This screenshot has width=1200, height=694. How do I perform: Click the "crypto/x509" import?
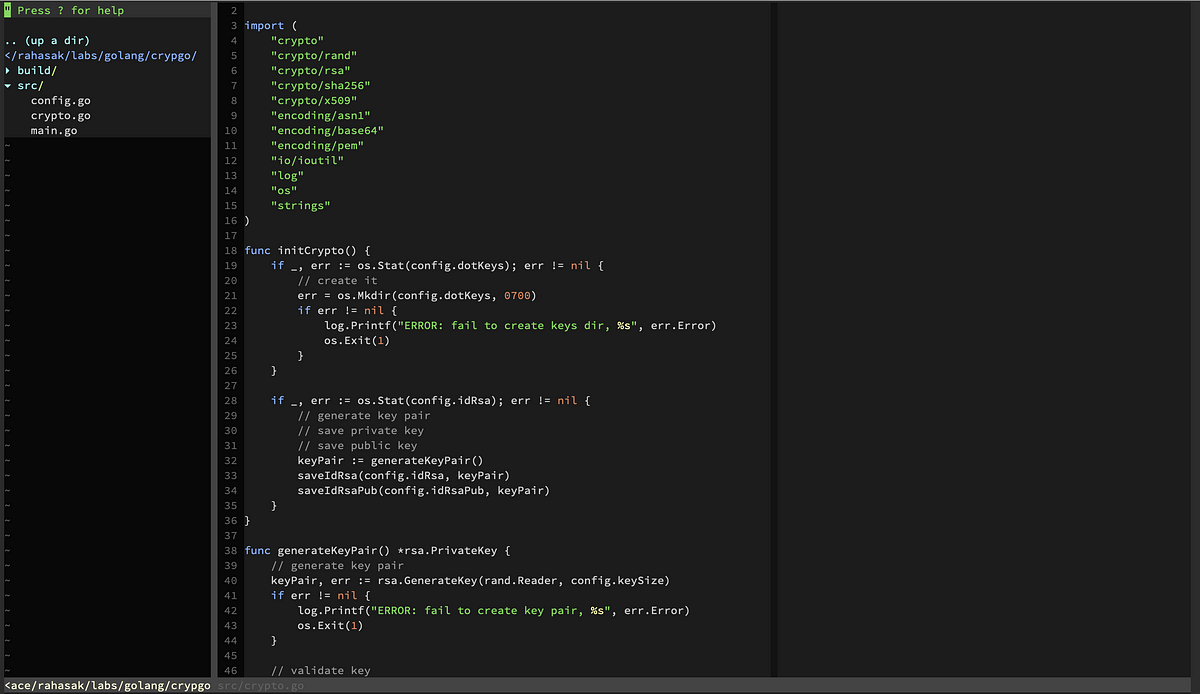click(x=314, y=100)
